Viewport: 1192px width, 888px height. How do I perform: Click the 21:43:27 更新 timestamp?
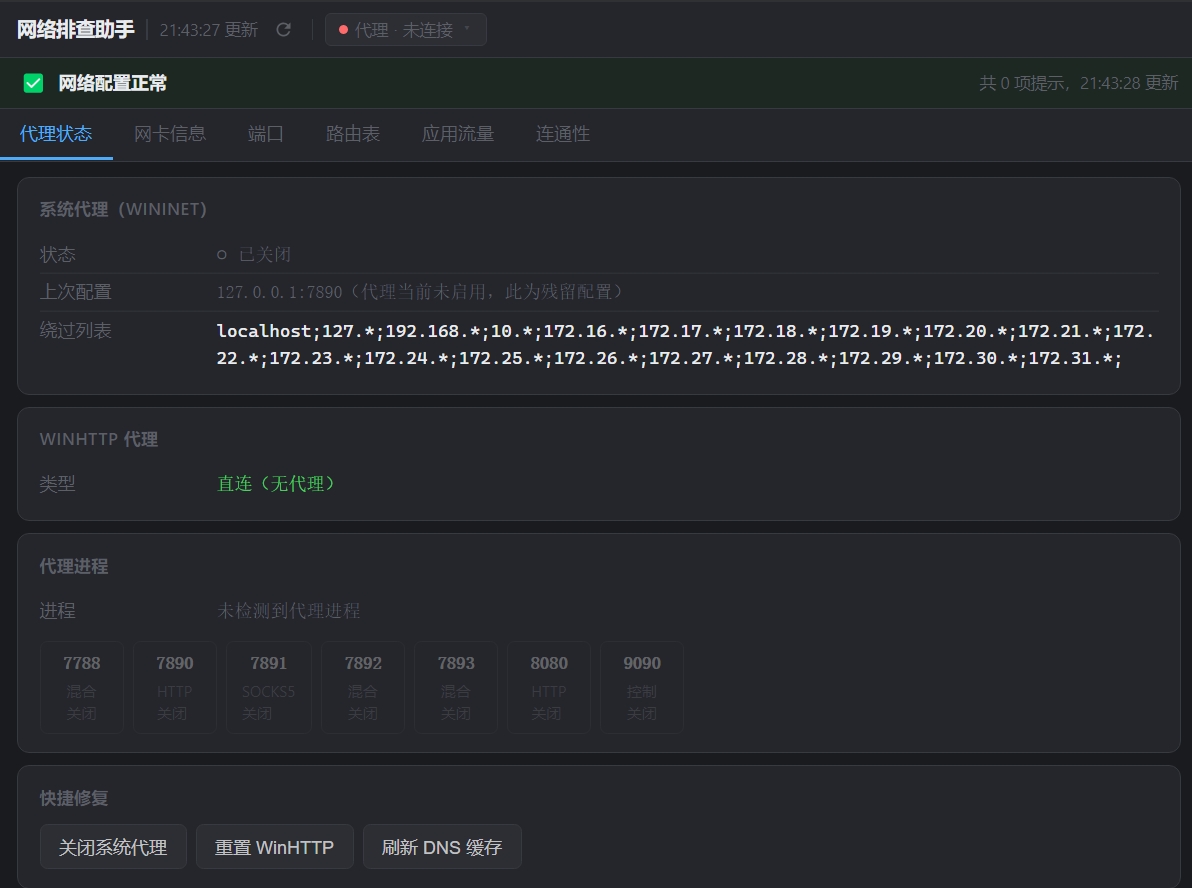pos(208,30)
